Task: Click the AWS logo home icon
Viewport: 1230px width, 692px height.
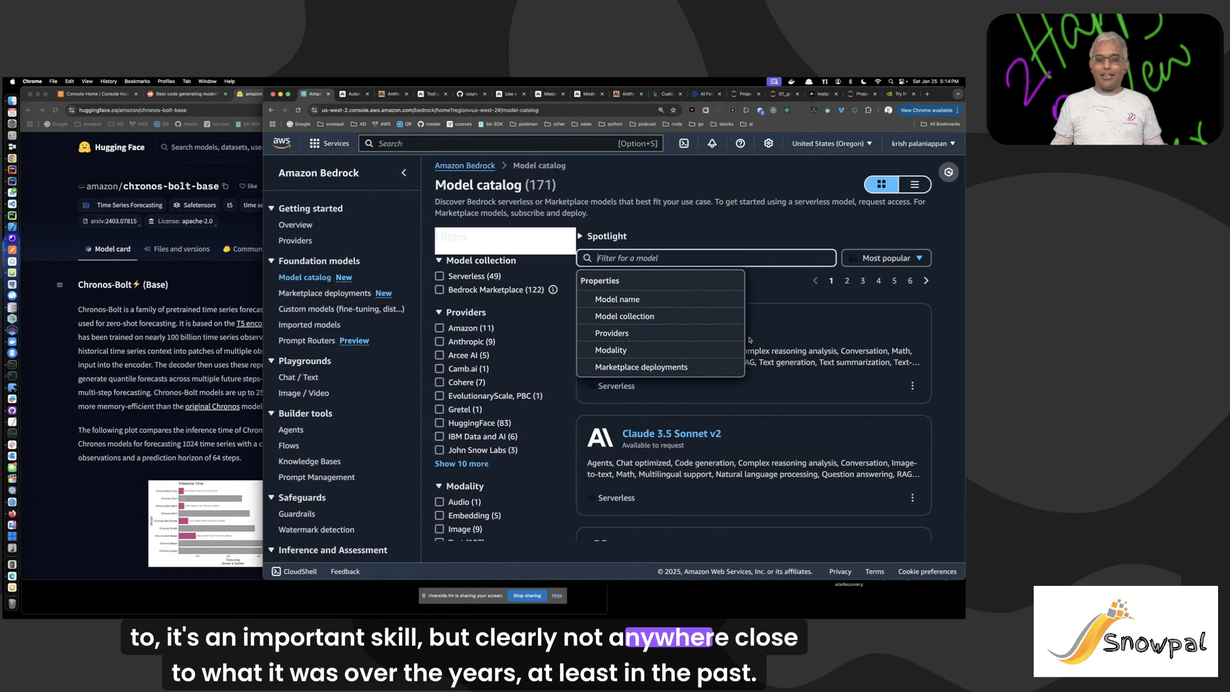Action: 282,143
